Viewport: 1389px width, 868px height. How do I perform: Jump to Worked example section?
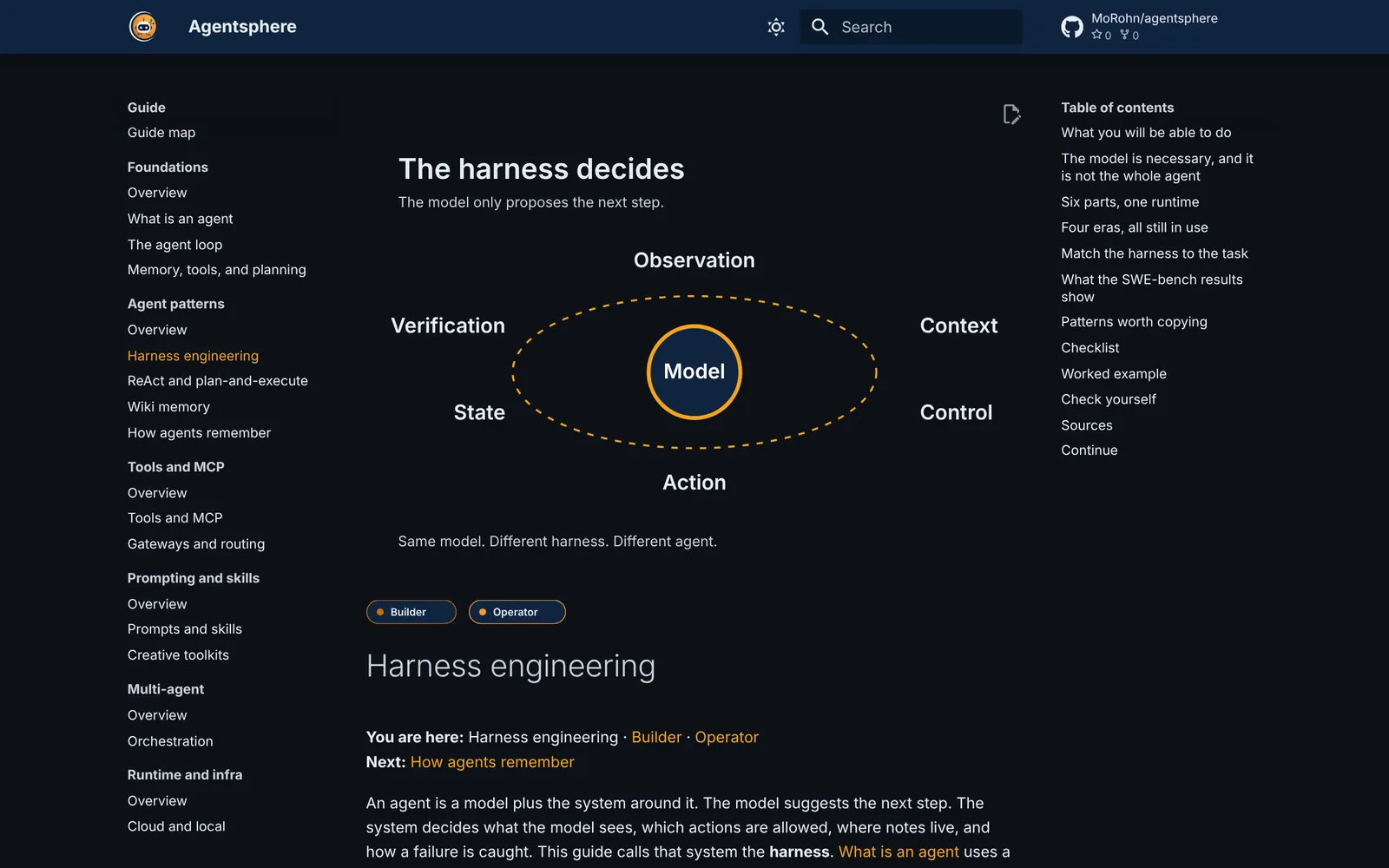[x=1113, y=374]
